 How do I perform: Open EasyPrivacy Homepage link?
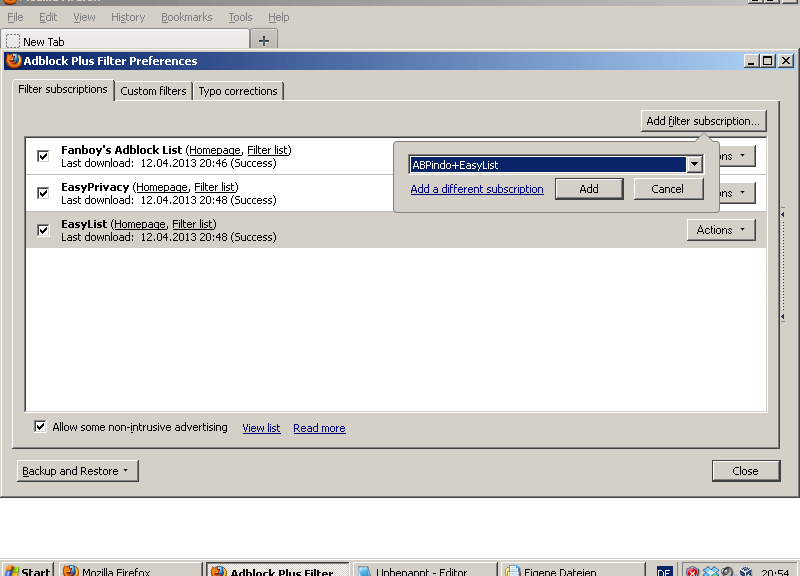point(161,187)
